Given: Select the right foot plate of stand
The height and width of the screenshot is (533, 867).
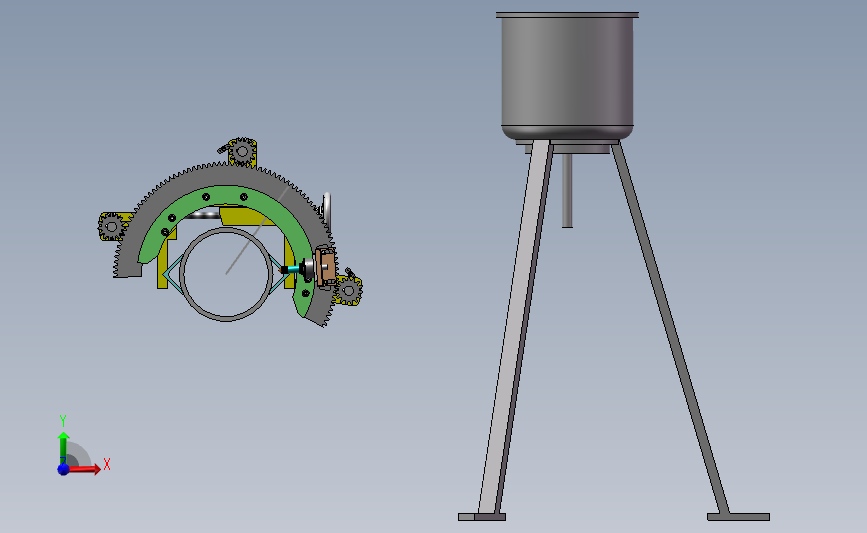Looking at the screenshot, I should [x=738, y=517].
